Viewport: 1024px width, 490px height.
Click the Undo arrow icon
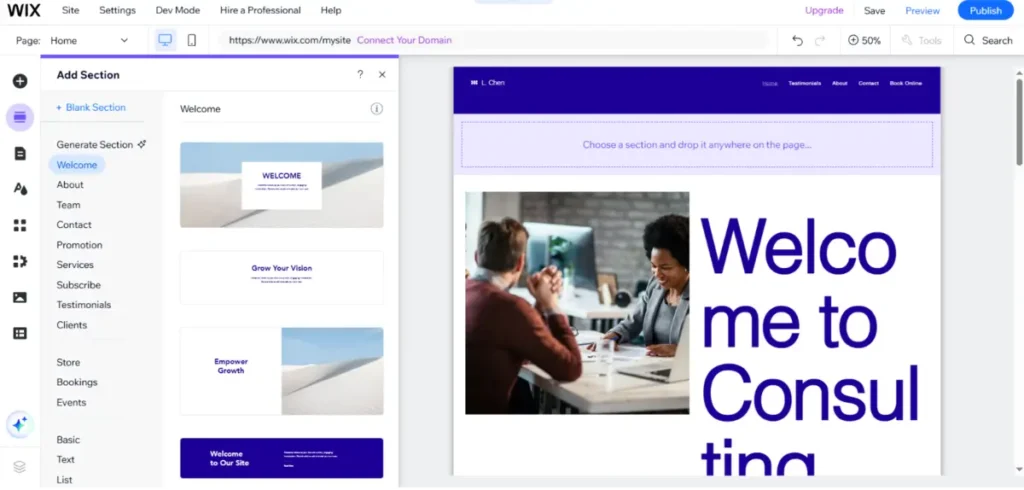point(797,41)
